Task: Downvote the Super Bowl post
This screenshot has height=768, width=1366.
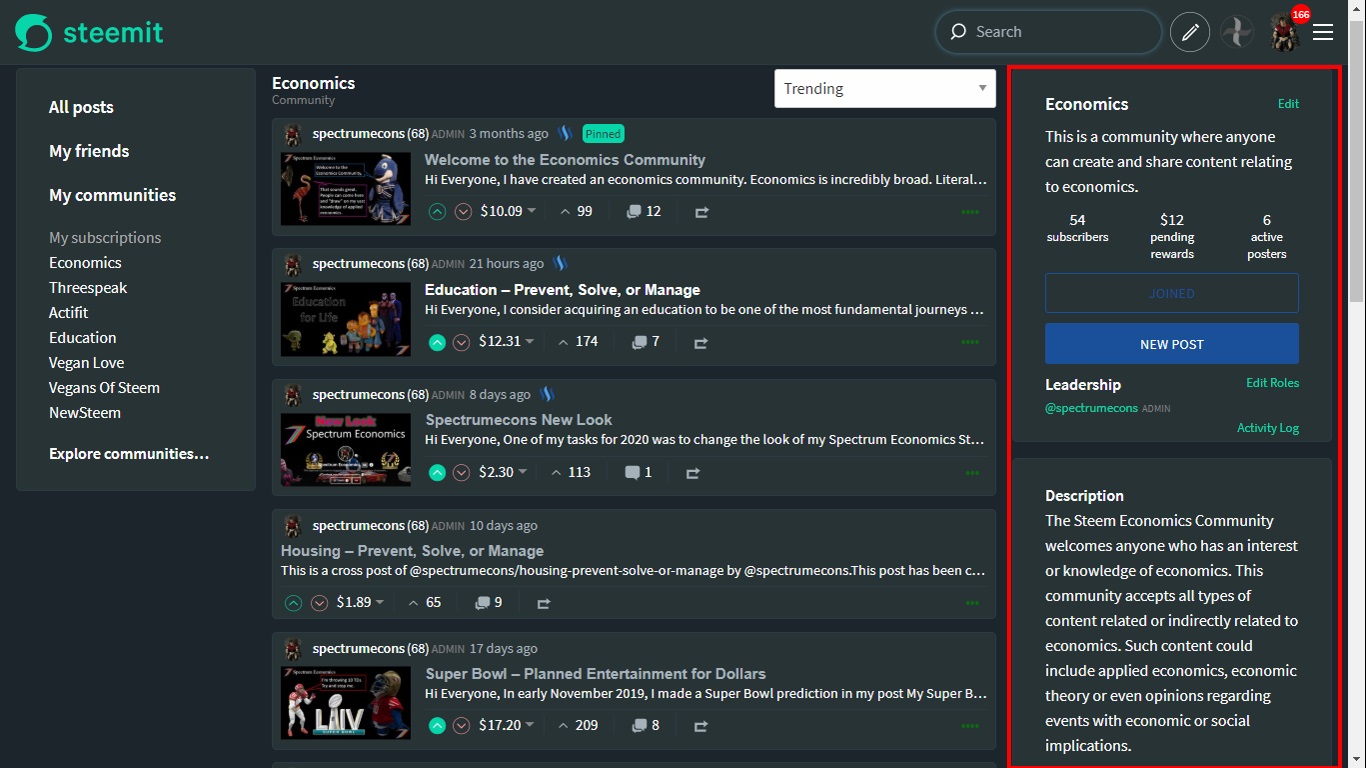Action: (x=461, y=726)
